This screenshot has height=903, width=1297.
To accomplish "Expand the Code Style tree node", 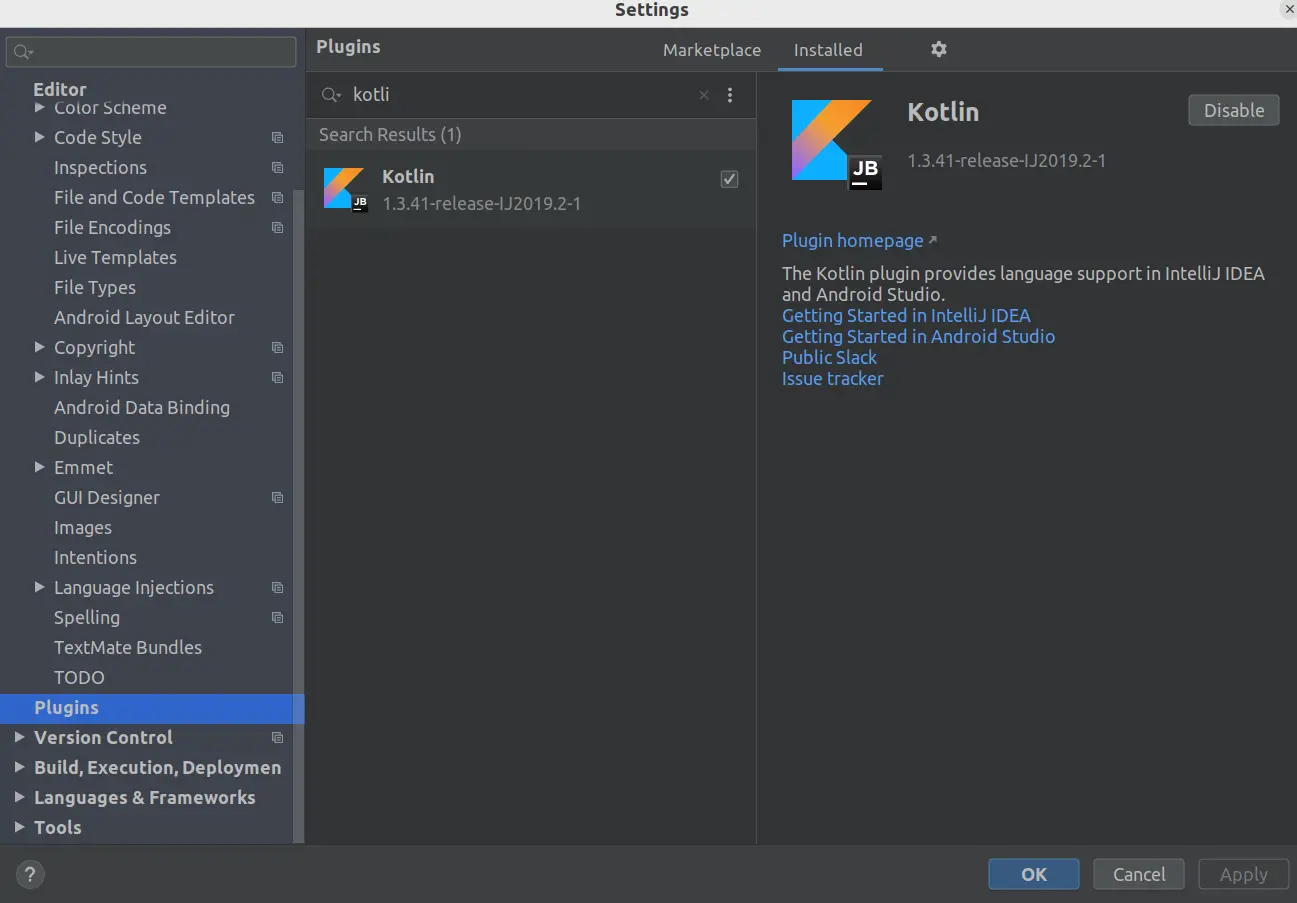I will (x=40, y=137).
